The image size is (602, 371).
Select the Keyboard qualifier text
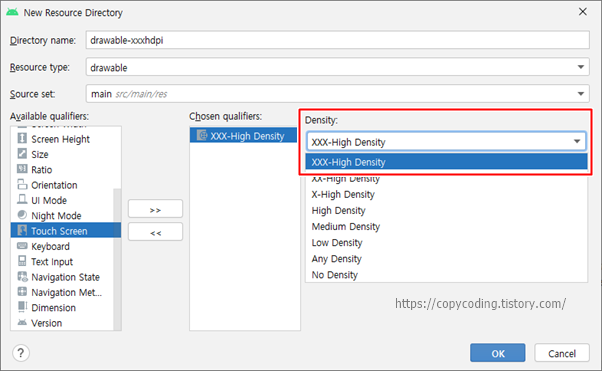tap(50, 246)
